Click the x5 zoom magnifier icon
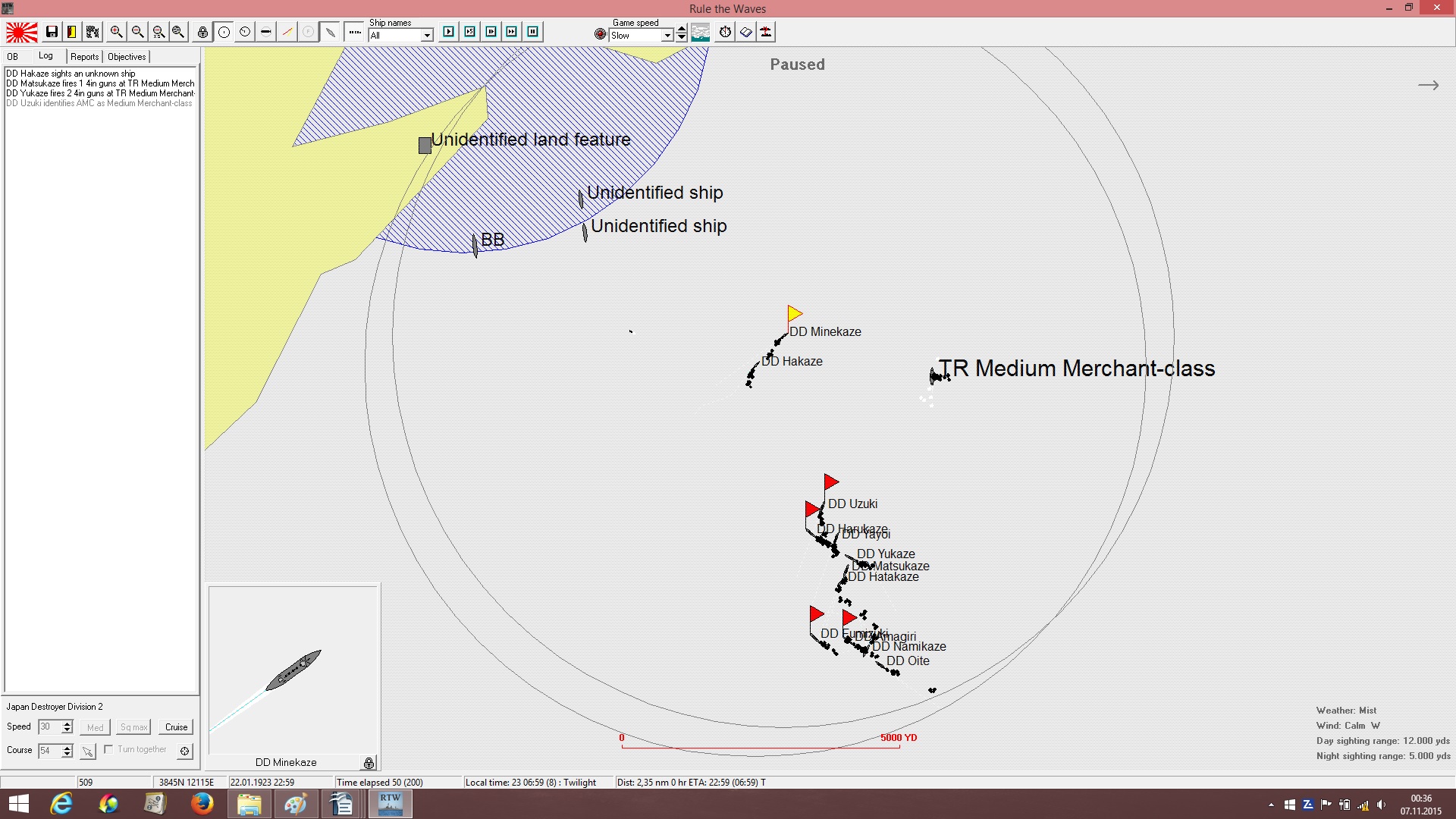This screenshot has width=1456, height=819. coord(158,32)
